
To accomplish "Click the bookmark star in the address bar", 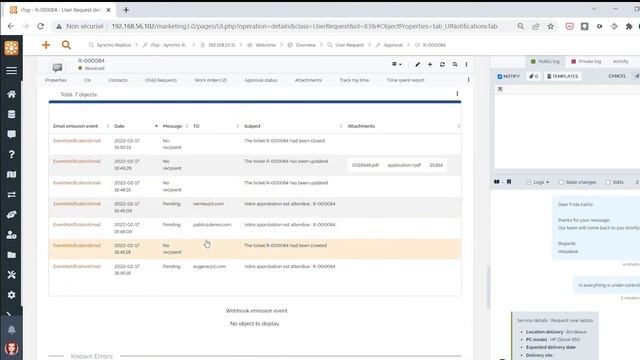I will (551, 26).
